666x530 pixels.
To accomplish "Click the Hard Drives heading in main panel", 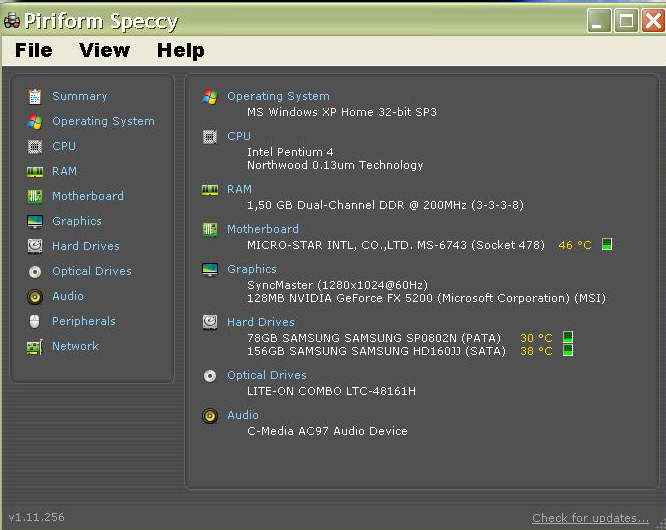I will 260,322.
